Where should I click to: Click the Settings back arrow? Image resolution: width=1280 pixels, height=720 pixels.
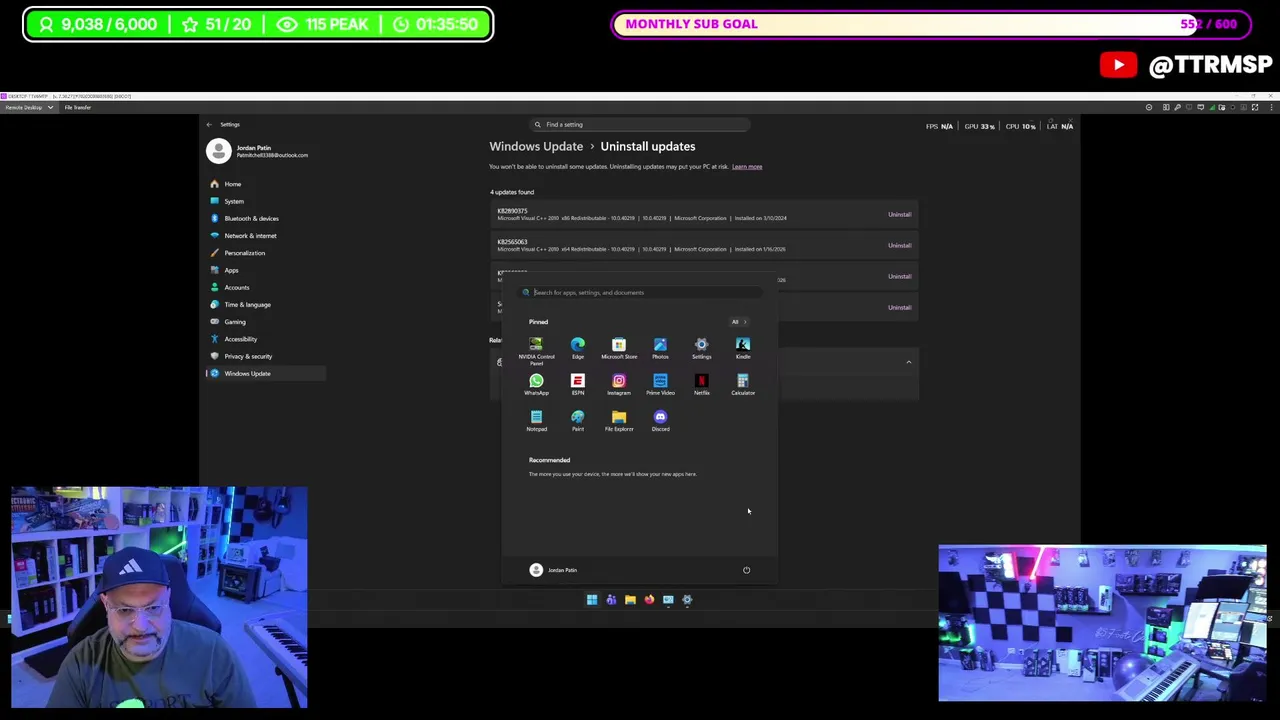pos(209,125)
